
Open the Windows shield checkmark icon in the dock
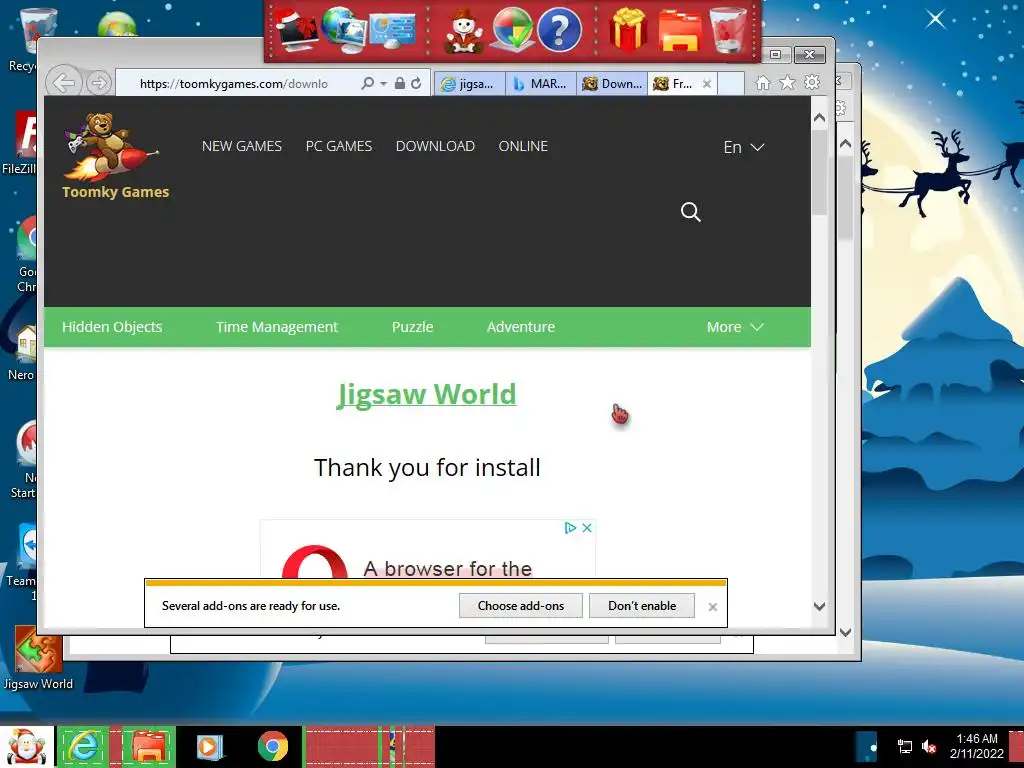click(x=512, y=30)
